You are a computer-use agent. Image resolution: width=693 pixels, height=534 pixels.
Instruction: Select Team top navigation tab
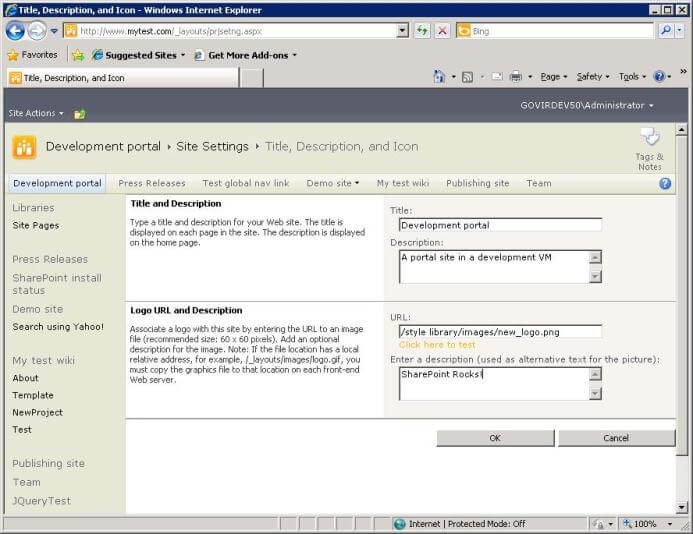(538, 183)
